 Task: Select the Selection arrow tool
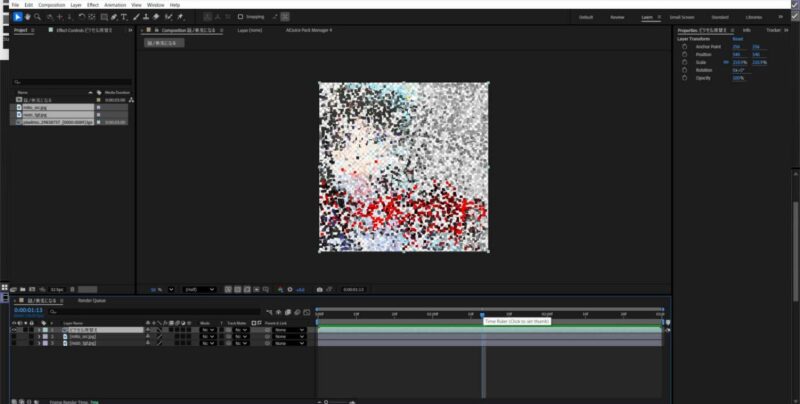(18, 17)
